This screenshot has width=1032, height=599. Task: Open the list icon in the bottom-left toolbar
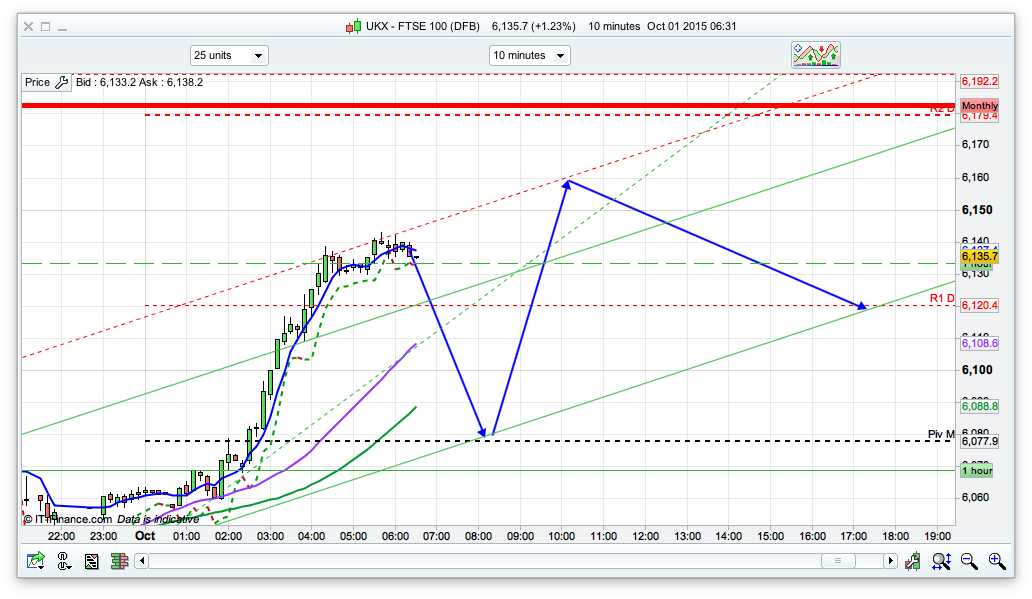point(92,562)
